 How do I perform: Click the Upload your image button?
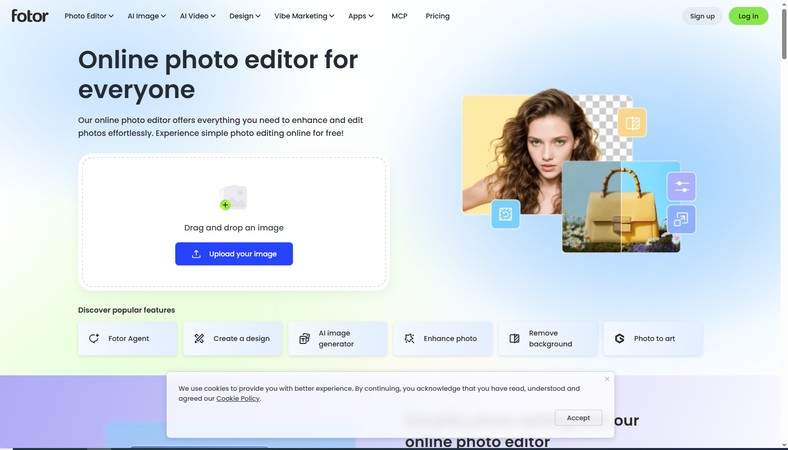234,254
